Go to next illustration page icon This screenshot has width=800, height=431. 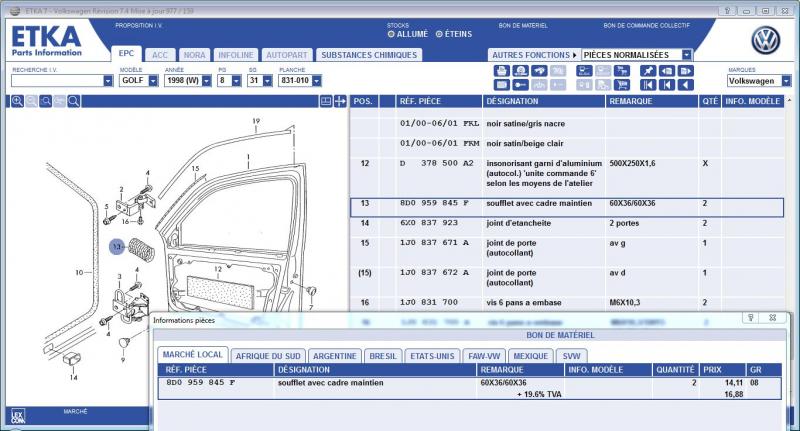tap(686, 71)
